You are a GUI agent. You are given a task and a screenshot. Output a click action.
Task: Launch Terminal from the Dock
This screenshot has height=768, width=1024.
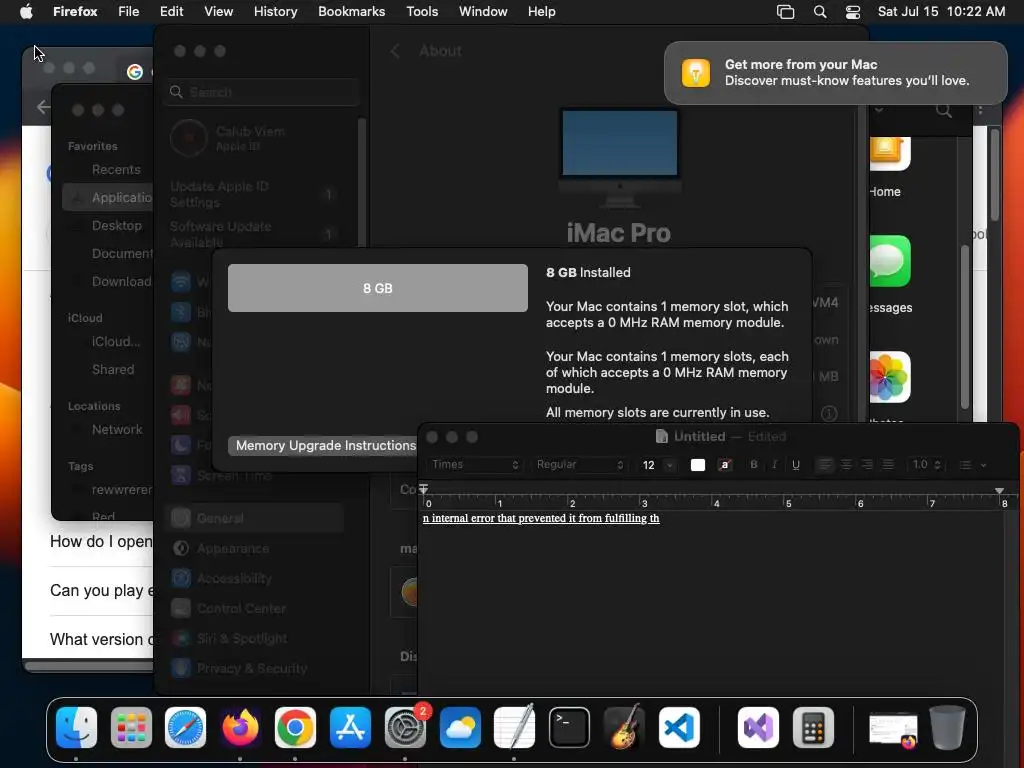(569, 727)
